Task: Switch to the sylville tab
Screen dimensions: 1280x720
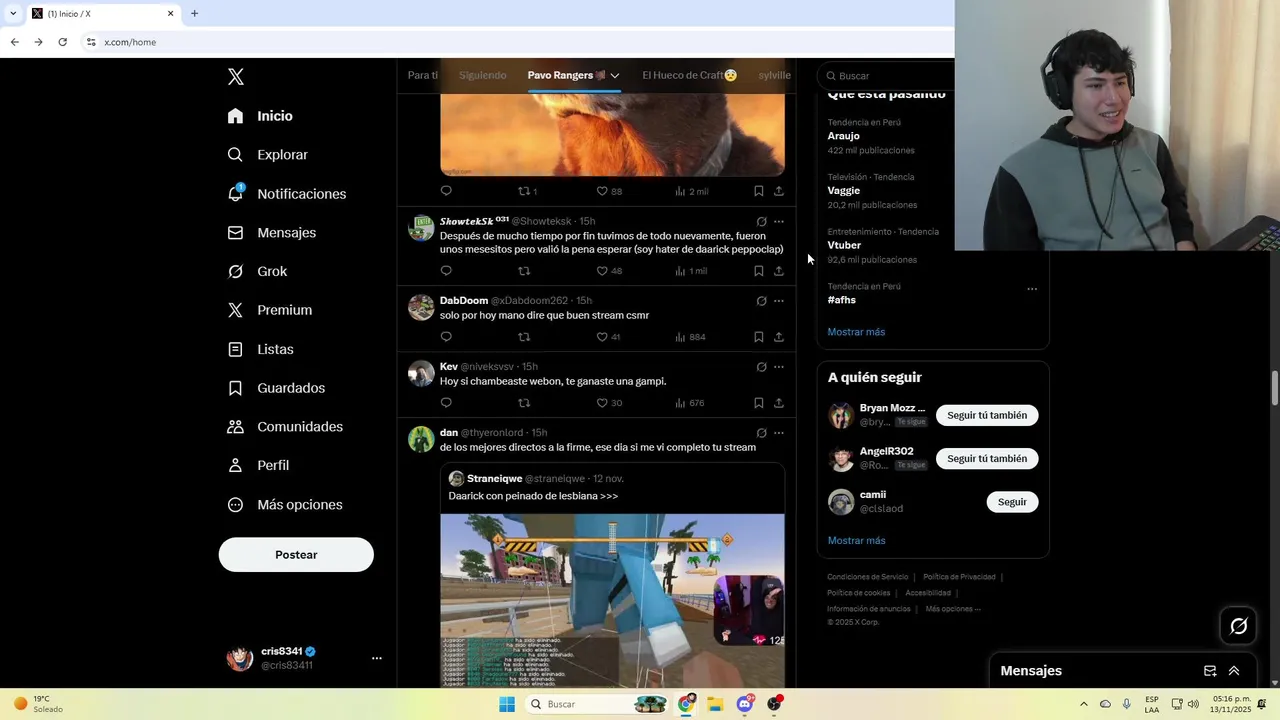Action: (x=775, y=75)
